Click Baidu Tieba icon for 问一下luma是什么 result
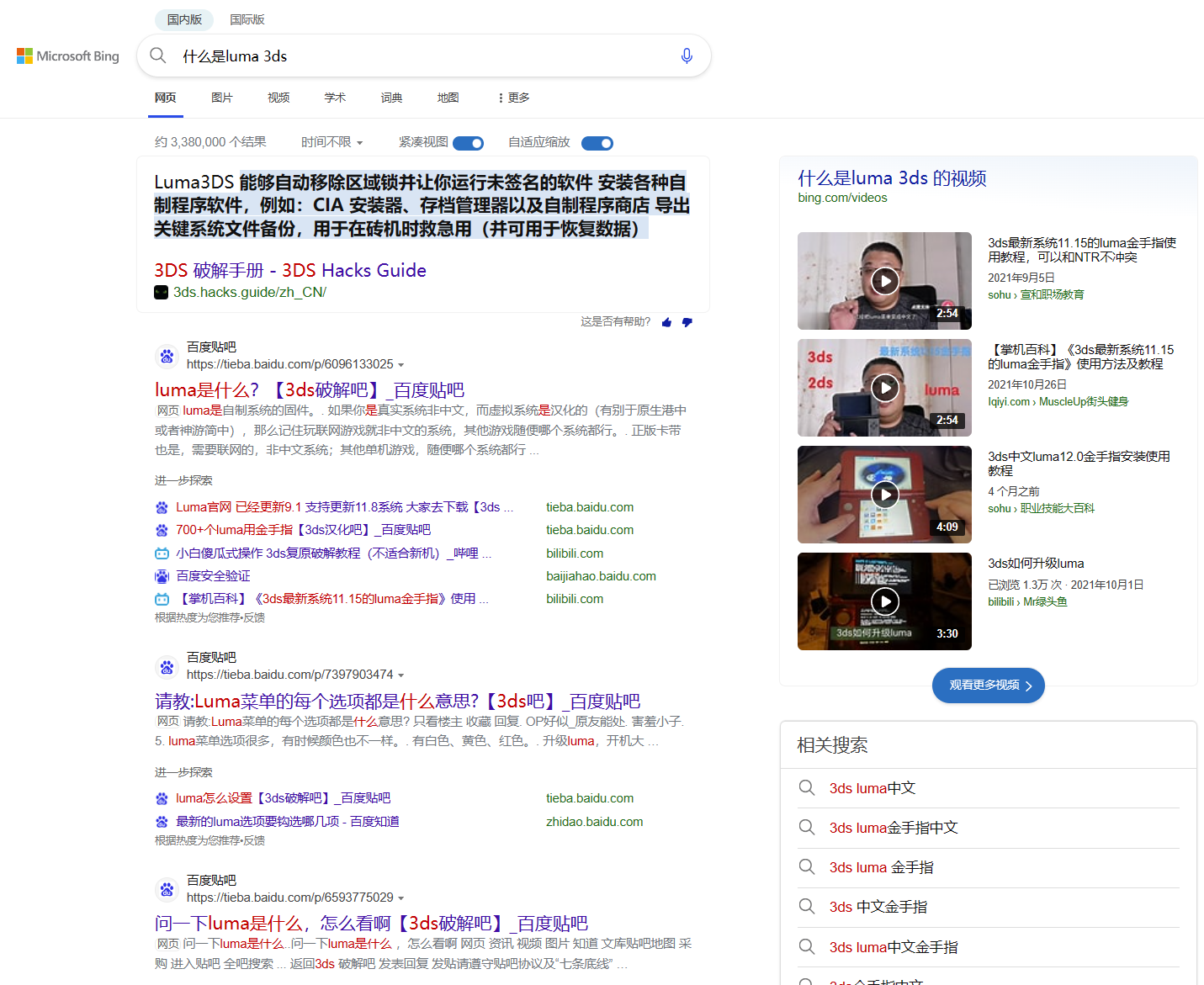This screenshot has width=1204, height=985. tap(167, 889)
